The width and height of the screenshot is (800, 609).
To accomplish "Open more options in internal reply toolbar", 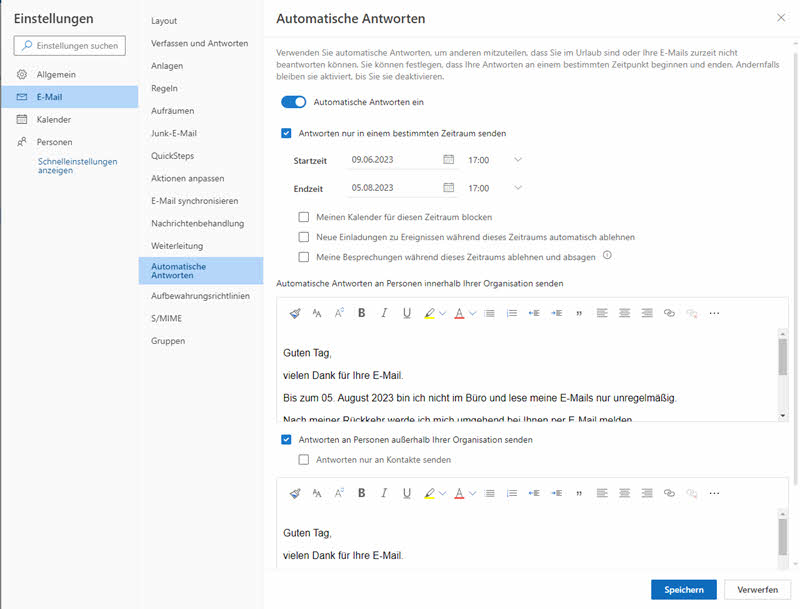I will pyautogui.click(x=714, y=313).
